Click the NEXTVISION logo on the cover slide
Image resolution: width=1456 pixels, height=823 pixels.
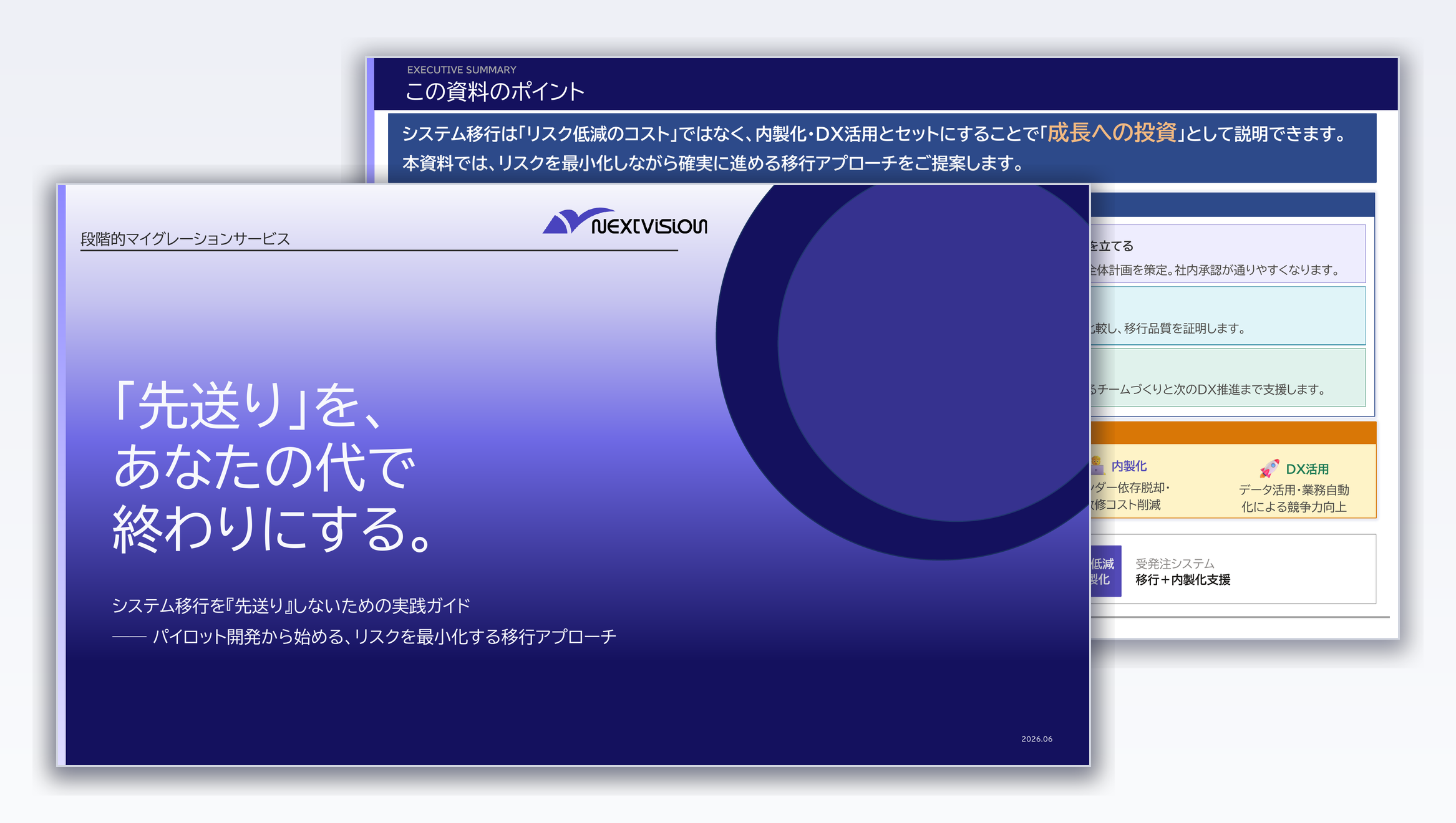625,221
